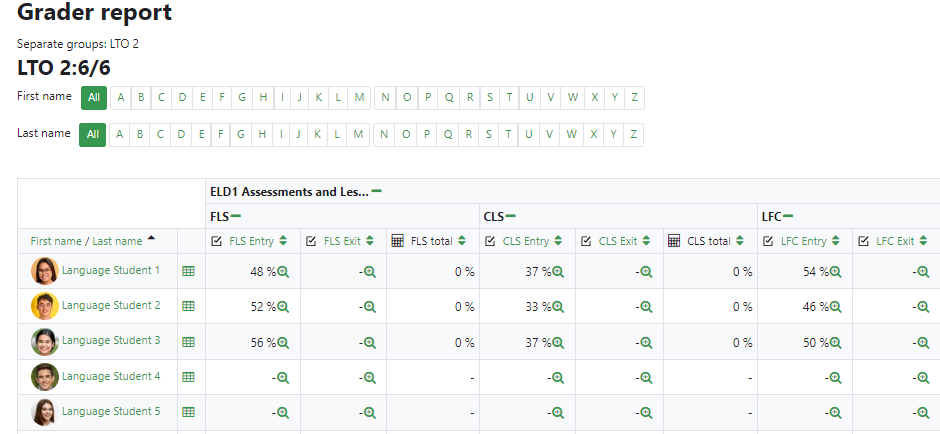940x434 pixels.
Task: Collapse the ELD1 Assessments and Lessons category
Action: pyautogui.click(x=377, y=191)
